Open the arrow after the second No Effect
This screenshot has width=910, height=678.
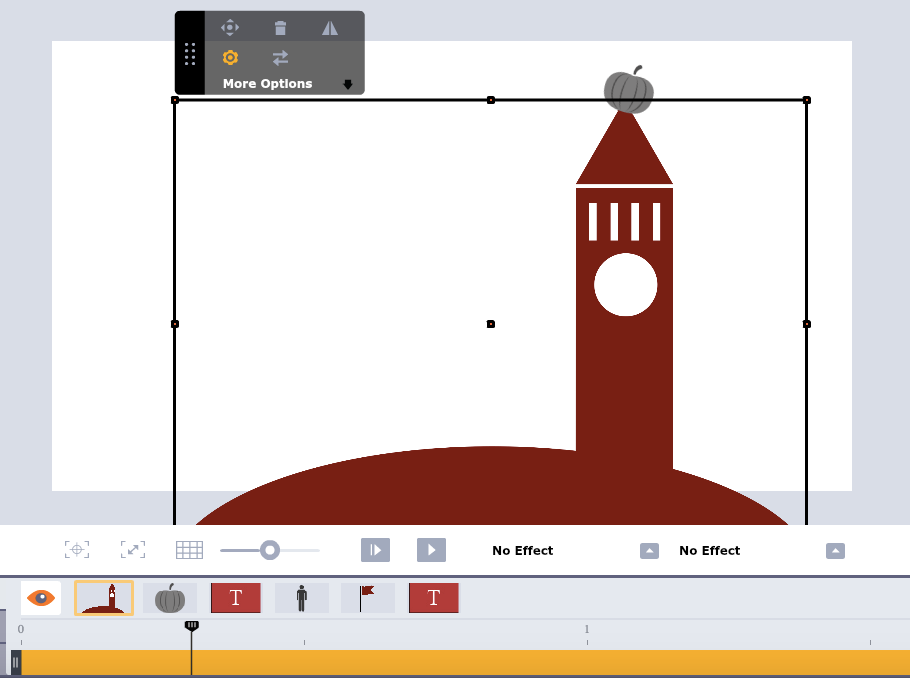(835, 551)
